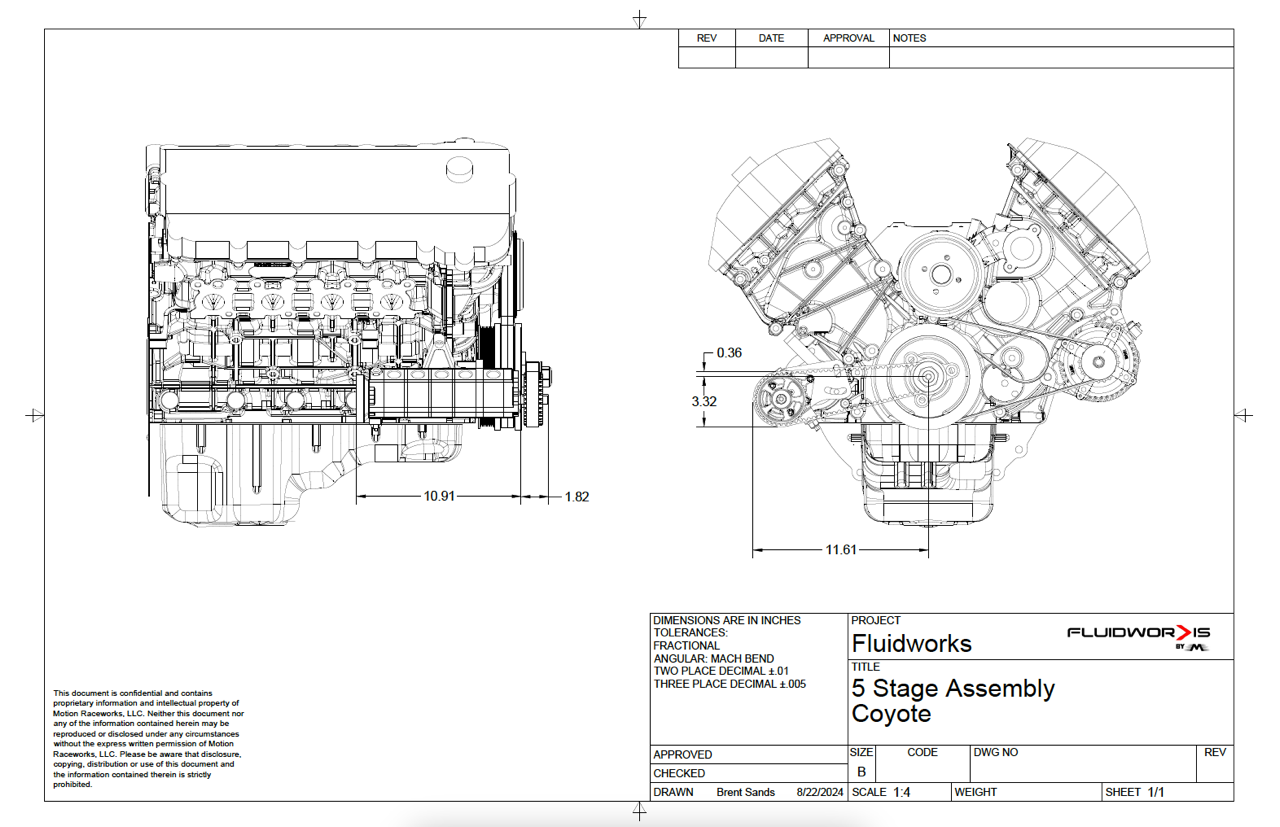Click the REV column header in revision table
Screen dimensions: 1280x827
point(707,38)
